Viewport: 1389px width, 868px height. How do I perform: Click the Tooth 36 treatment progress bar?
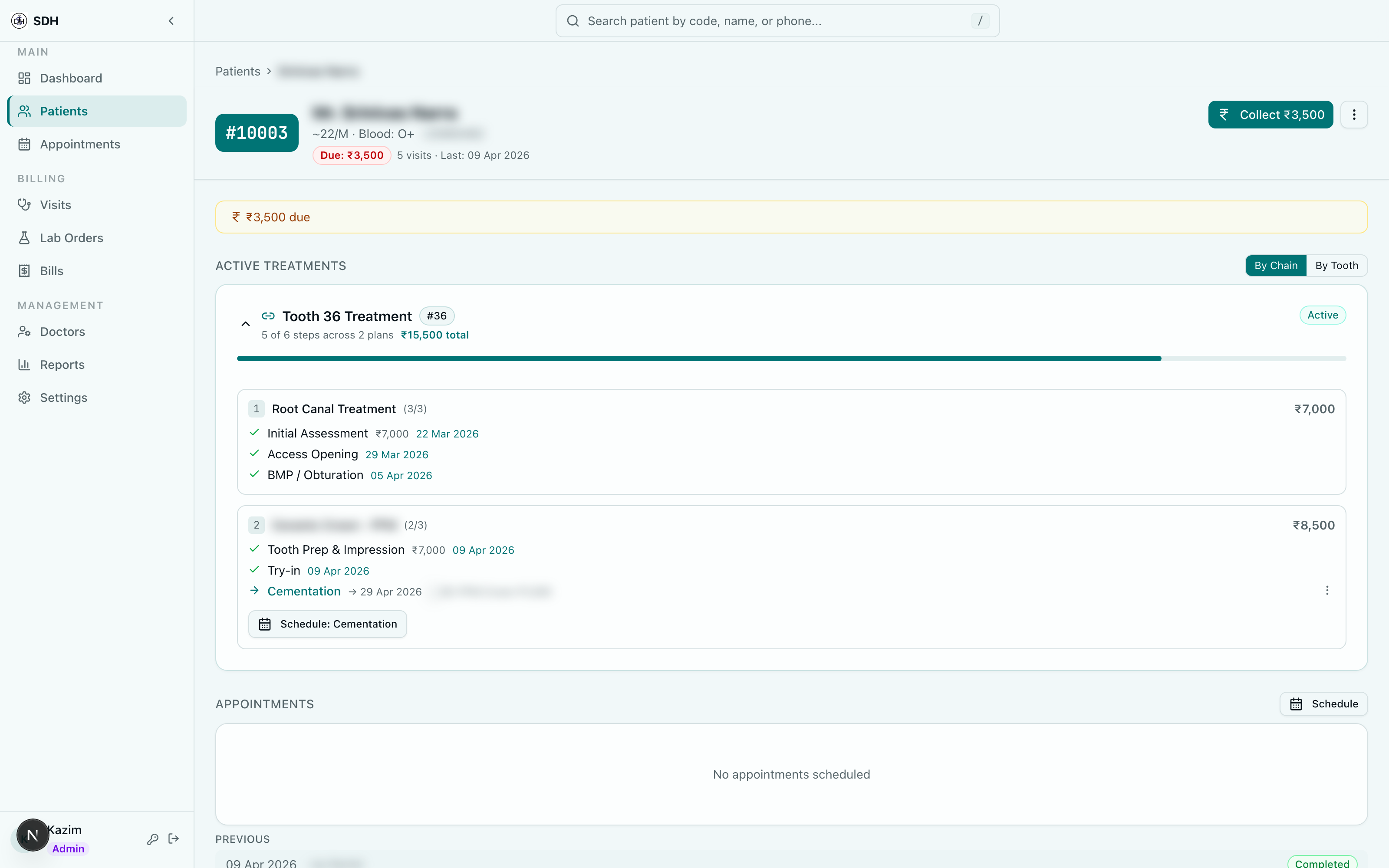(791, 359)
